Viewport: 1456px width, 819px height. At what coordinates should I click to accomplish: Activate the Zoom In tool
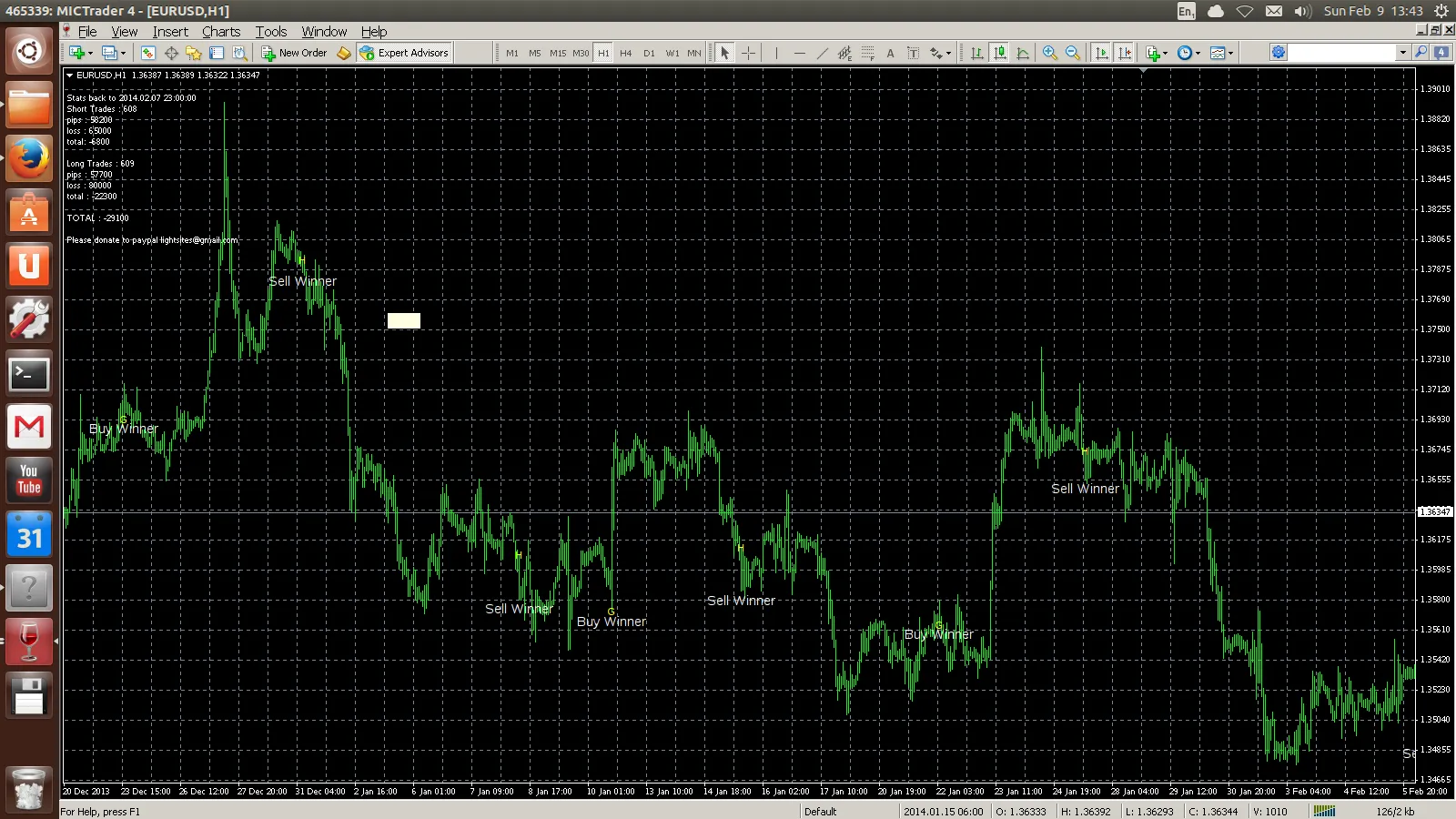(x=1048, y=53)
